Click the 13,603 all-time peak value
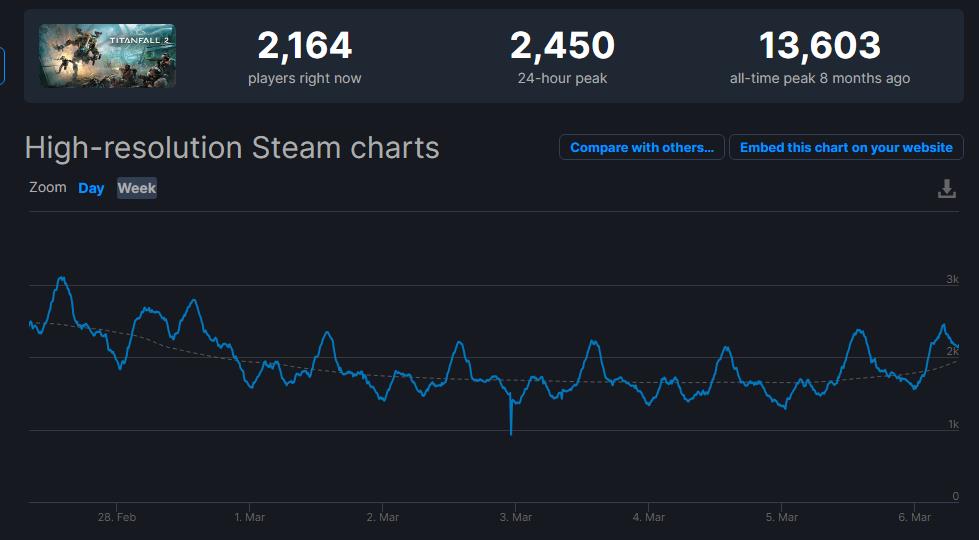Viewport: 979px width, 540px height. [x=820, y=46]
